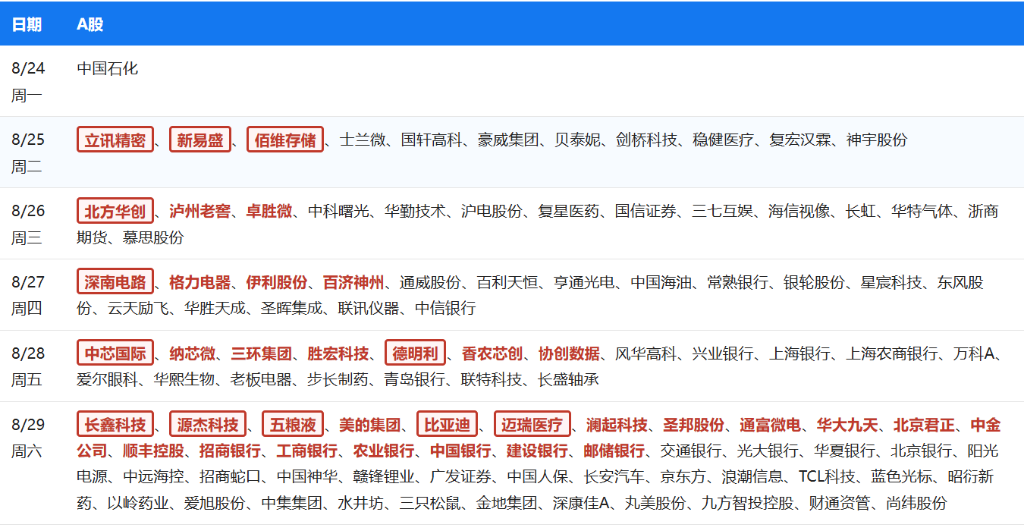Click 中信银行 stock name
1024x529 pixels.
pos(446,308)
